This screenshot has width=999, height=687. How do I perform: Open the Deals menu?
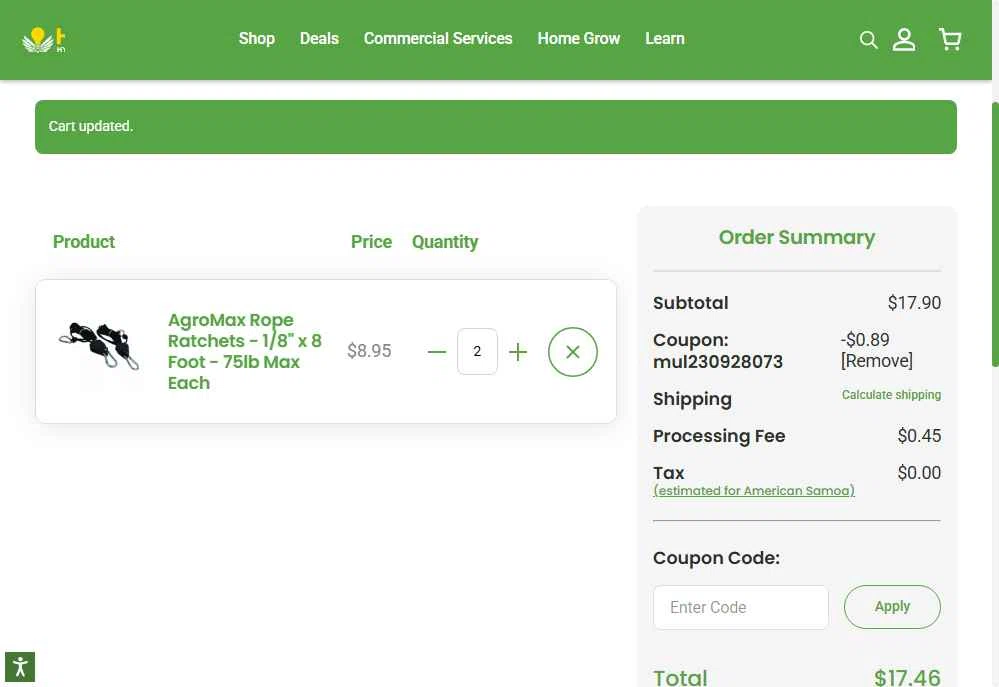pos(319,39)
